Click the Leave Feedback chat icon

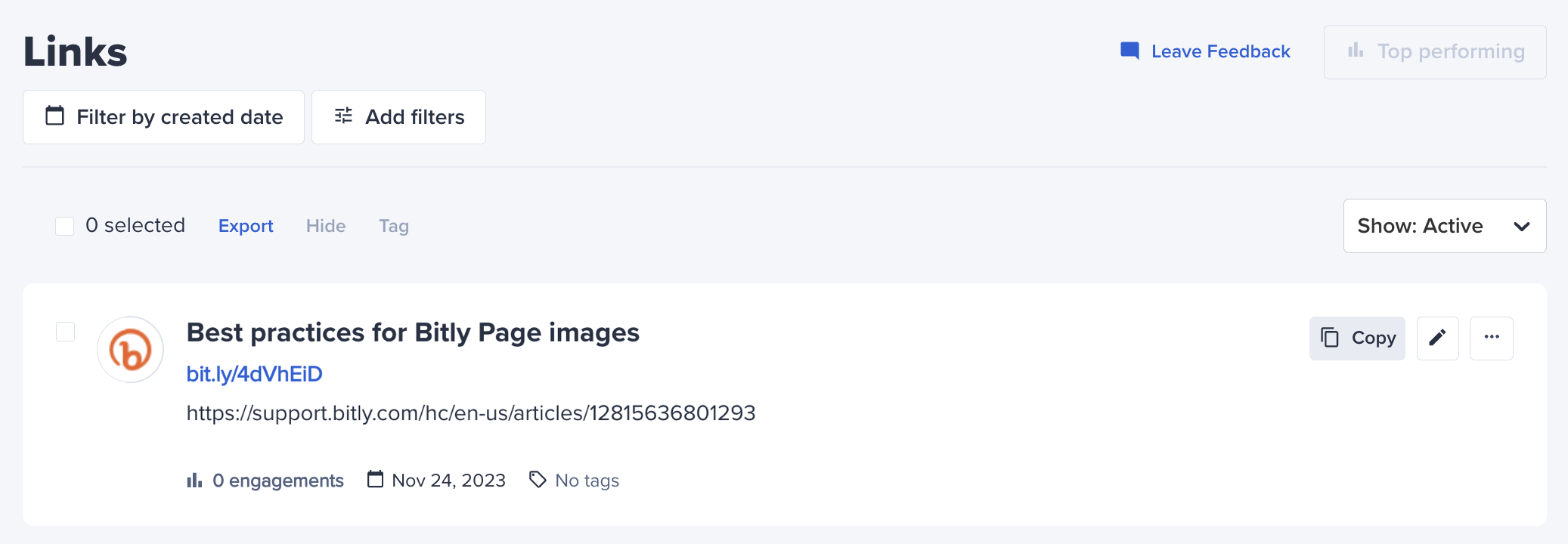click(1130, 51)
